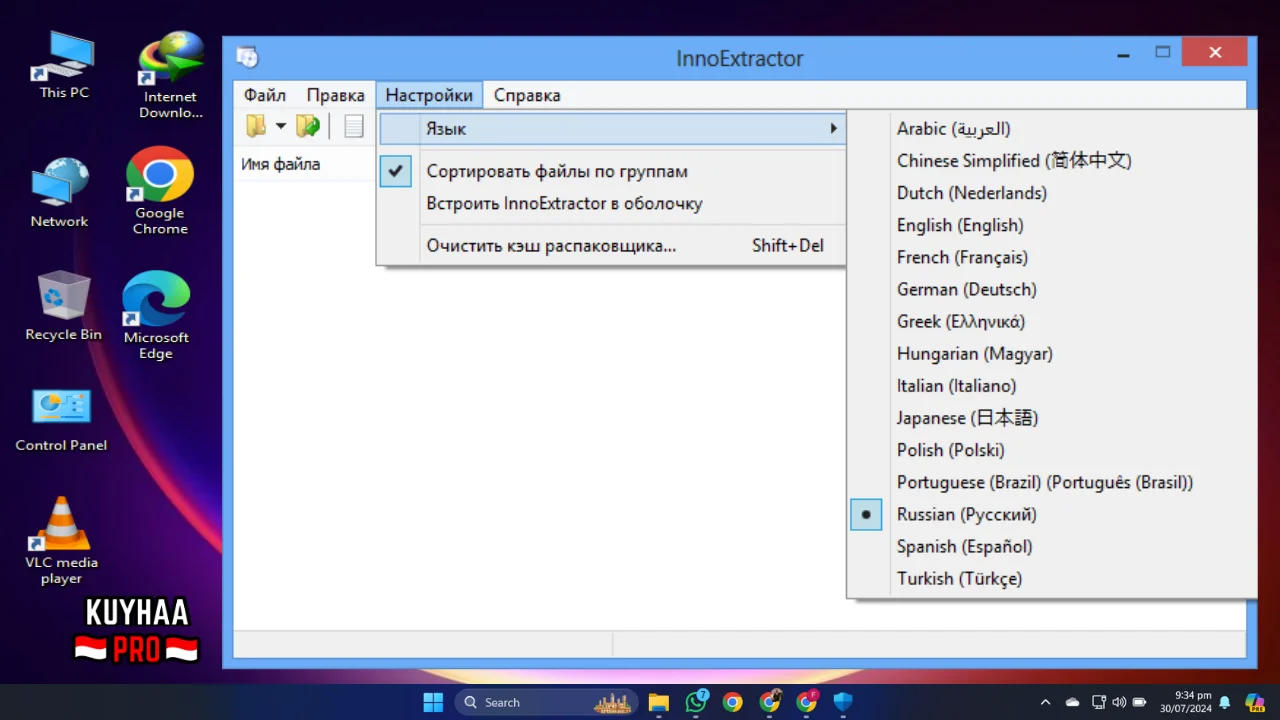Viewport: 1280px width, 720px height.
Task: Click the volume speaker tray icon
Action: pos(1118,702)
